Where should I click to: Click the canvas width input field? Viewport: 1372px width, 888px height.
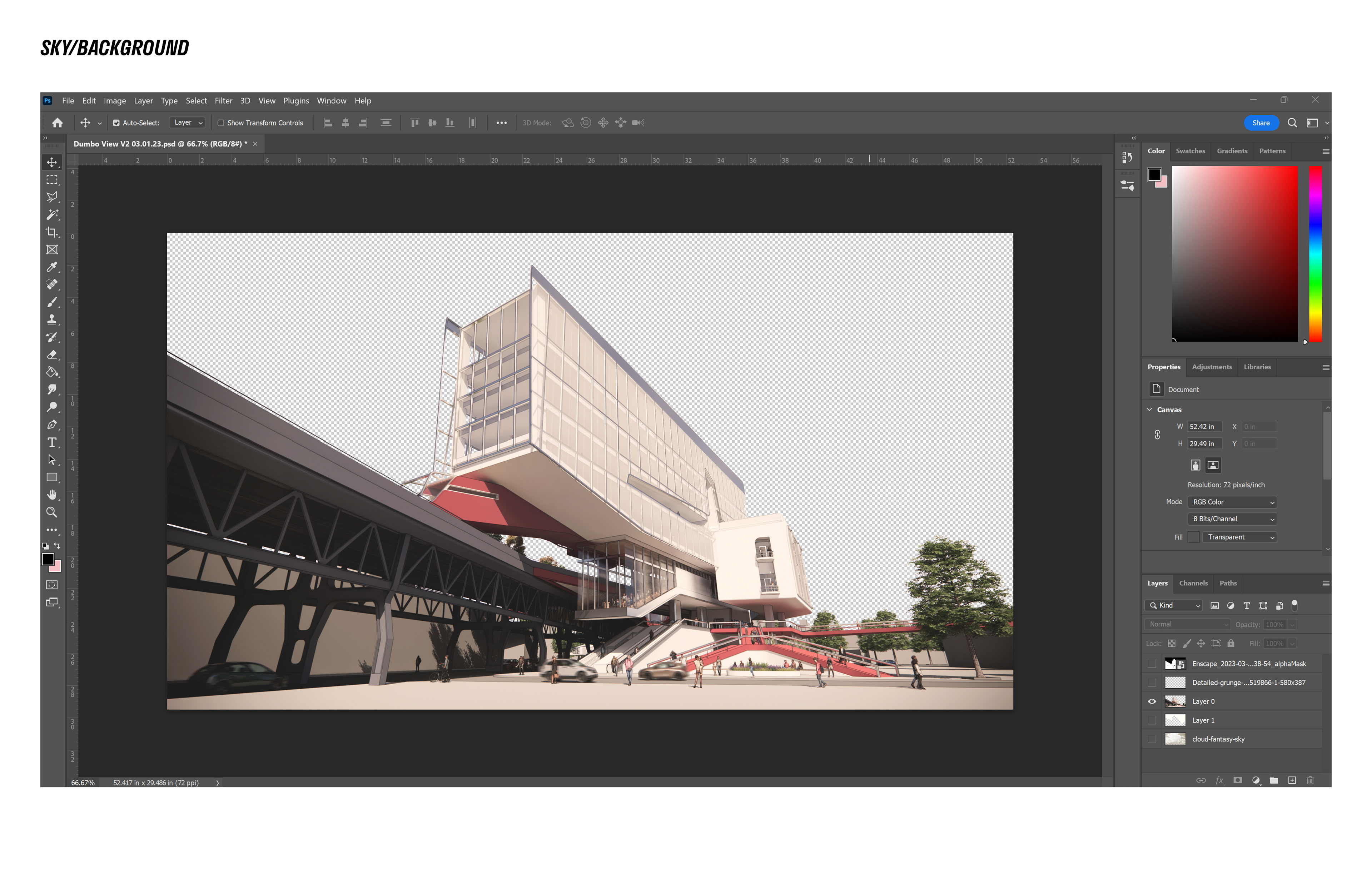pyautogui.click(x=1204, y=427)
